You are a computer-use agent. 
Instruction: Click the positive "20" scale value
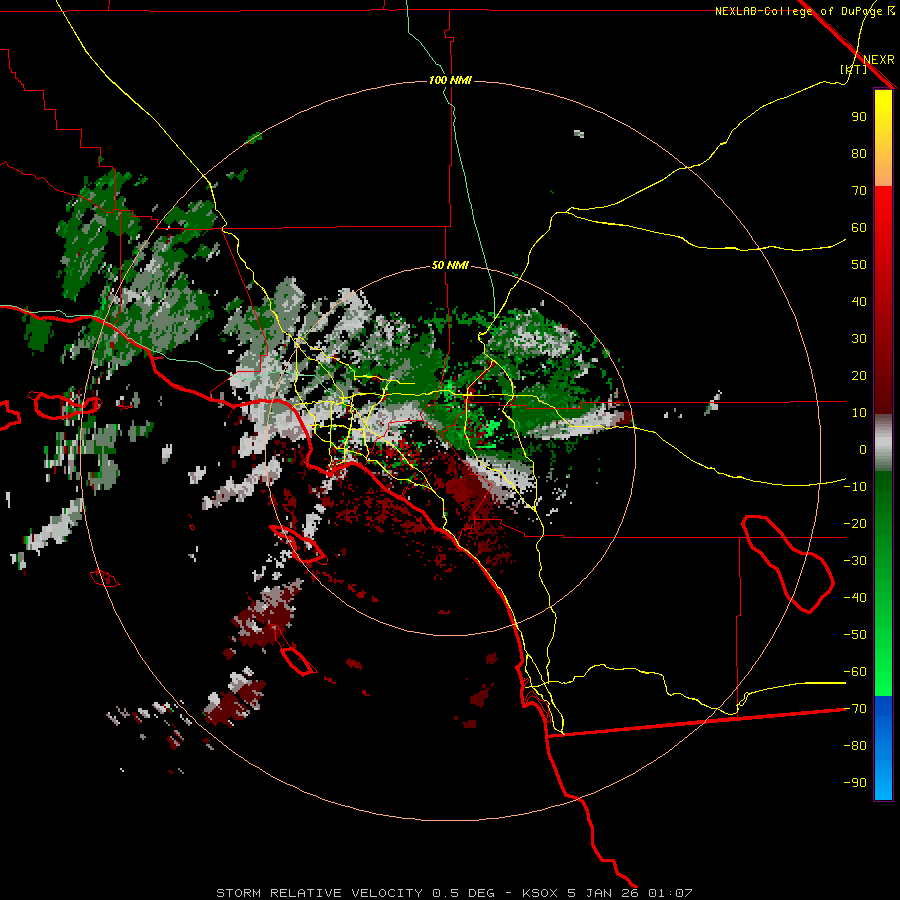(x=859, y=376)
